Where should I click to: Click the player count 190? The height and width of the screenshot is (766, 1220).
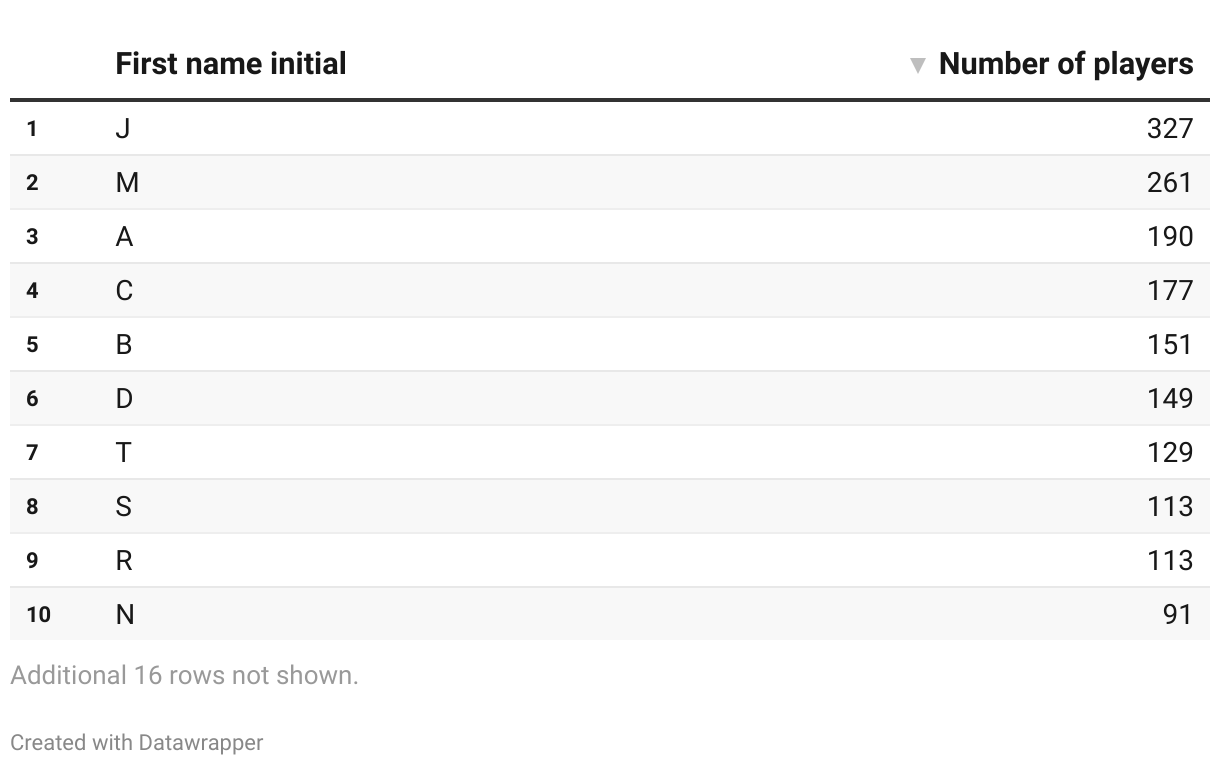click(x=1169, y=236)
